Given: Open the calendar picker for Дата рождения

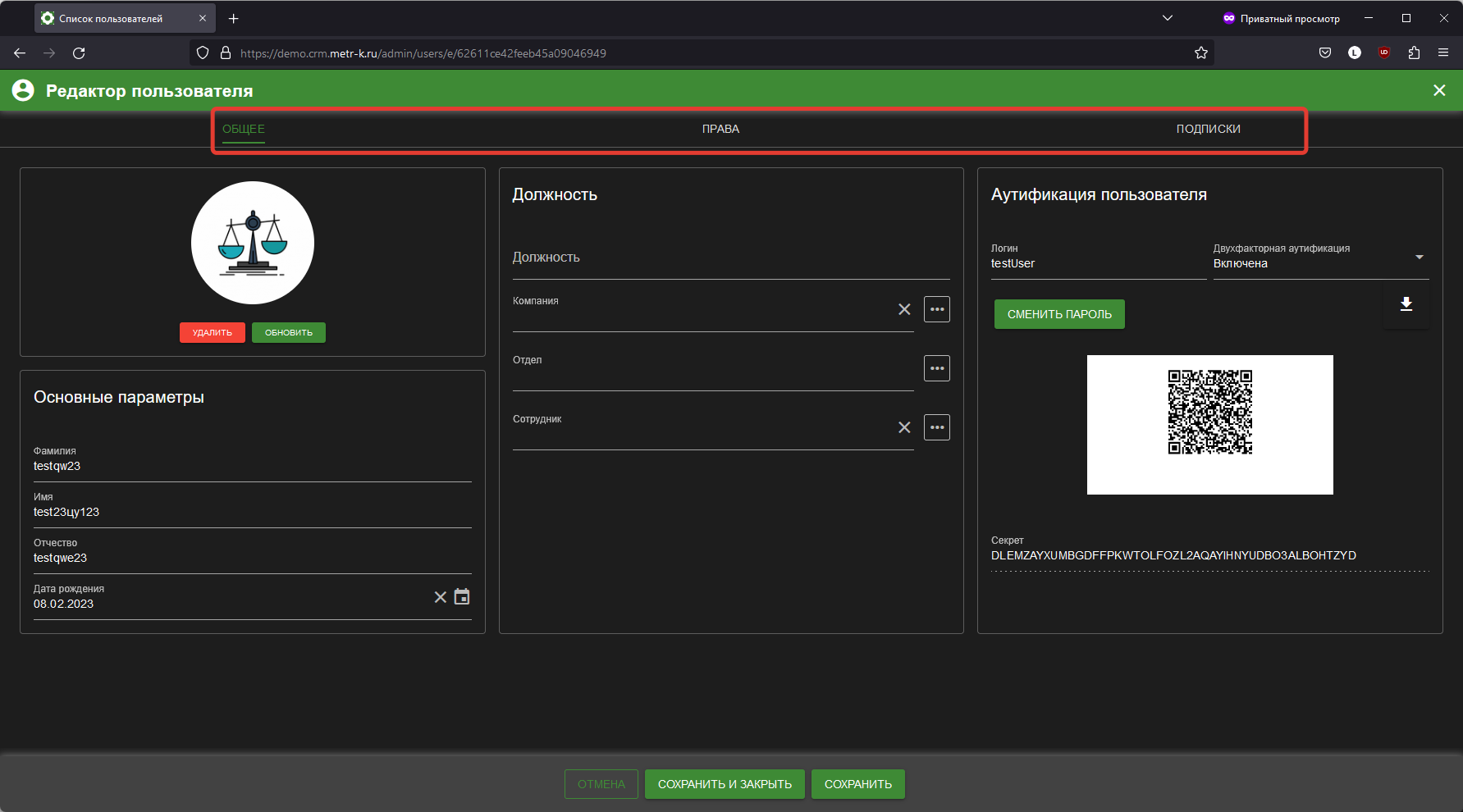Looking at the screenshot, I should (x=462, y=597).
